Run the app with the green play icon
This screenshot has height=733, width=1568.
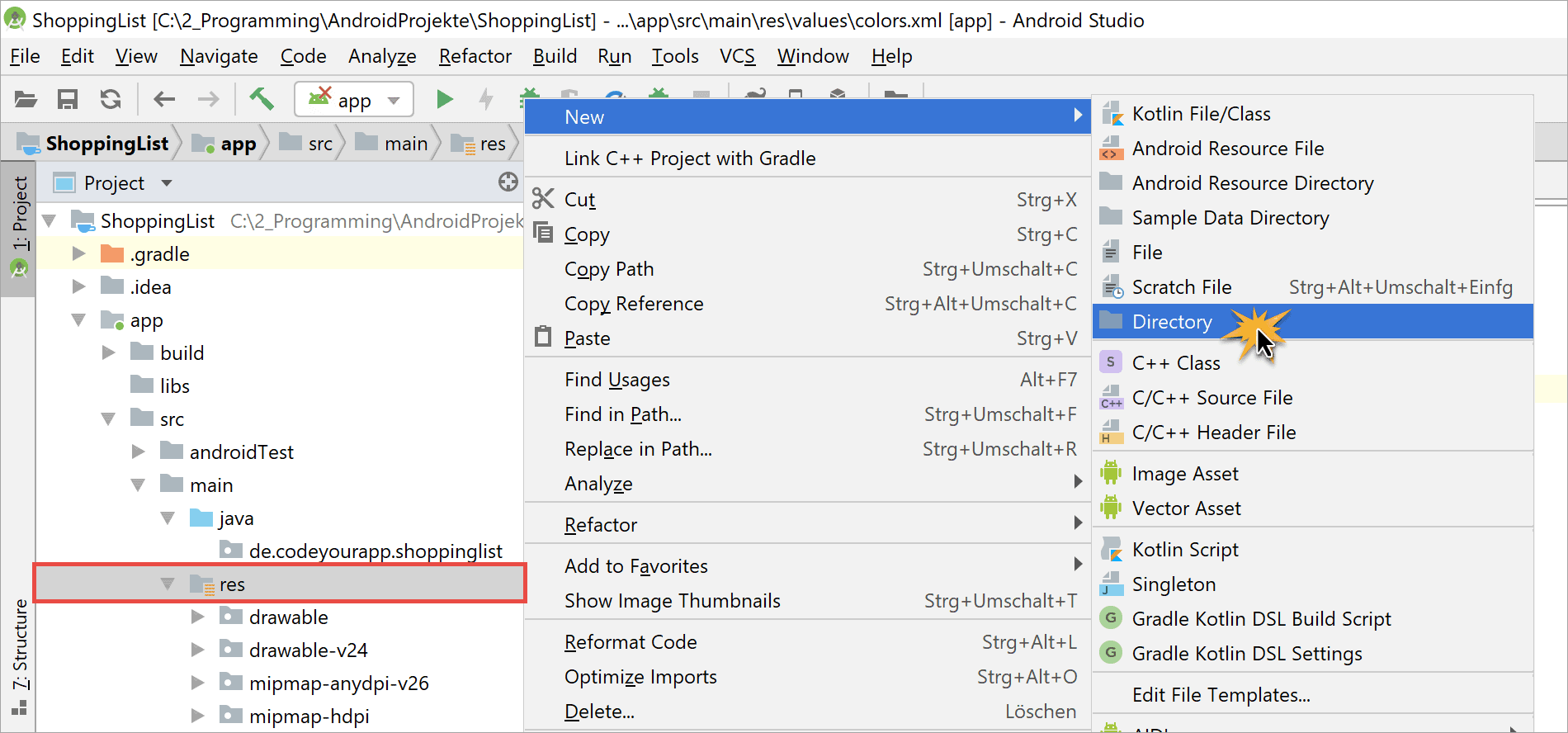click(445, 100)
